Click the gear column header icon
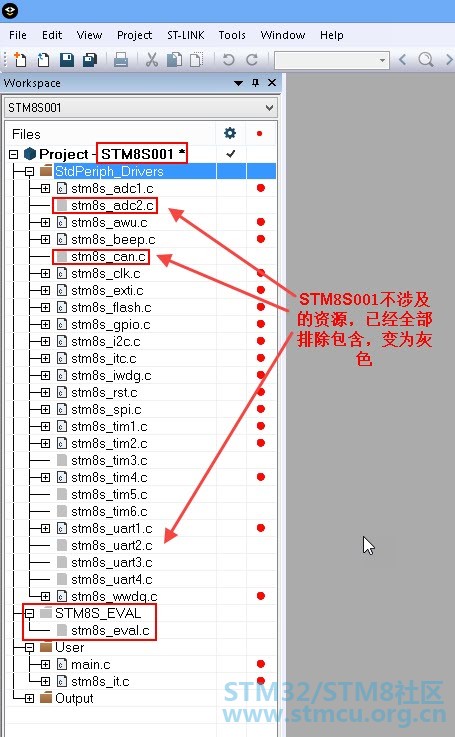Screen dimensions: 455x737 230,133
